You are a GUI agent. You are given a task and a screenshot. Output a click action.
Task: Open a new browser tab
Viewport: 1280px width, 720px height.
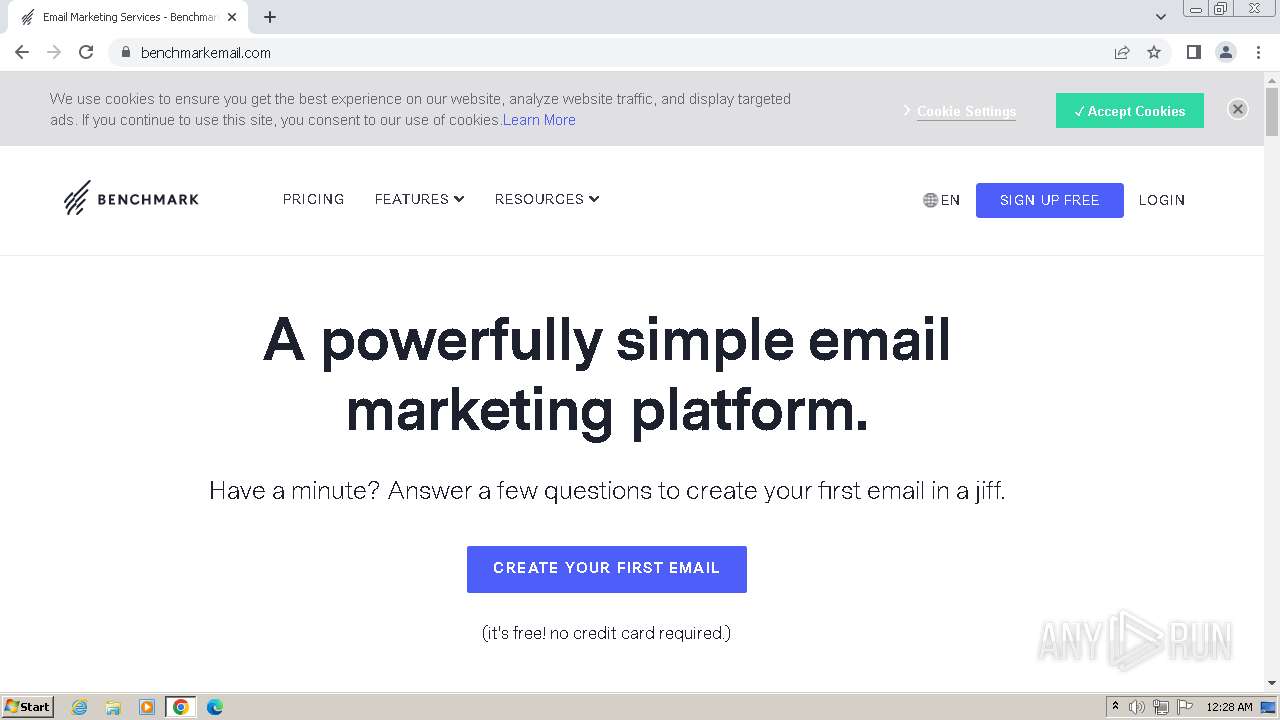(x=270, y=17)
